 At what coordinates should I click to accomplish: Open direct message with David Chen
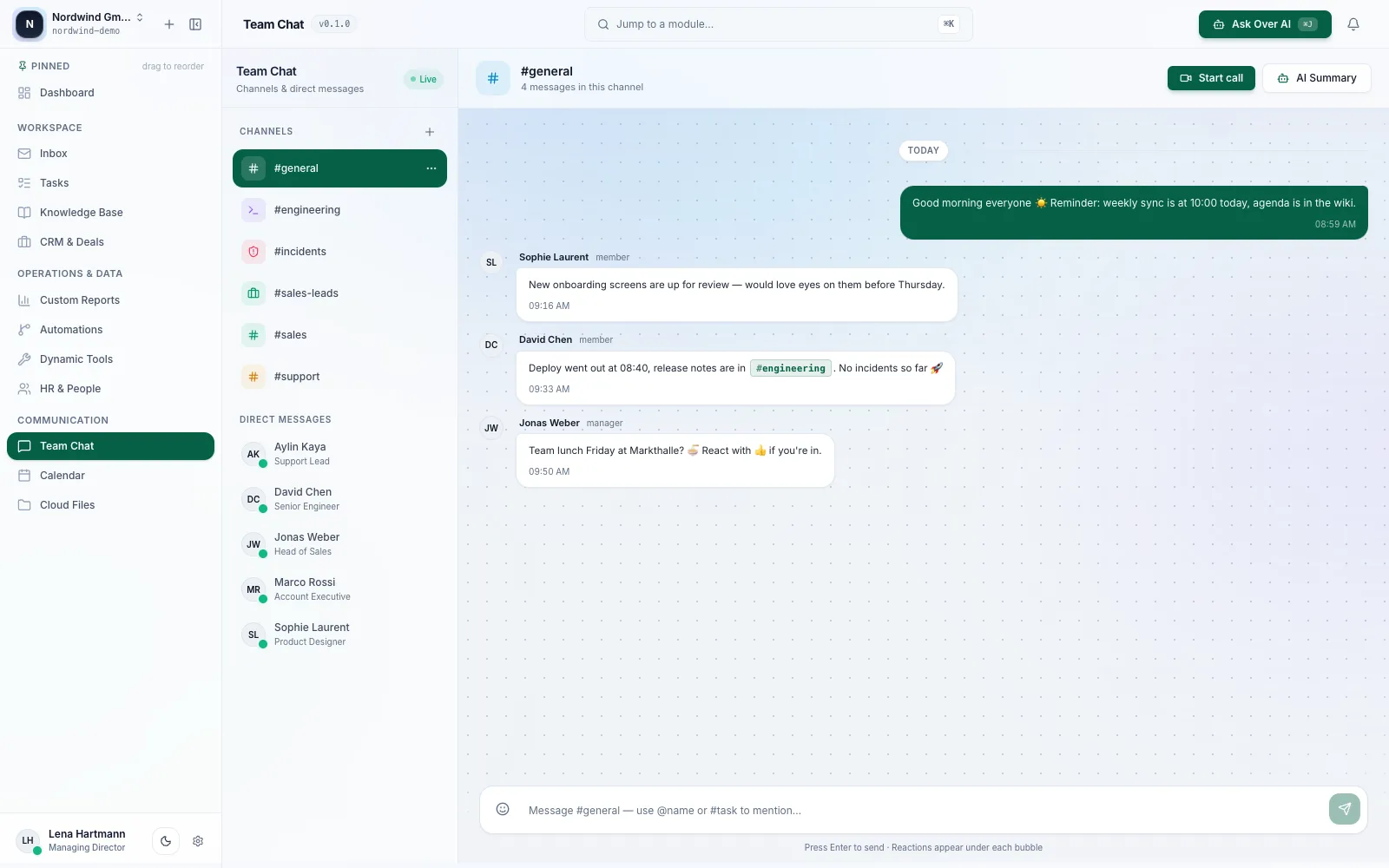(339, 499)
